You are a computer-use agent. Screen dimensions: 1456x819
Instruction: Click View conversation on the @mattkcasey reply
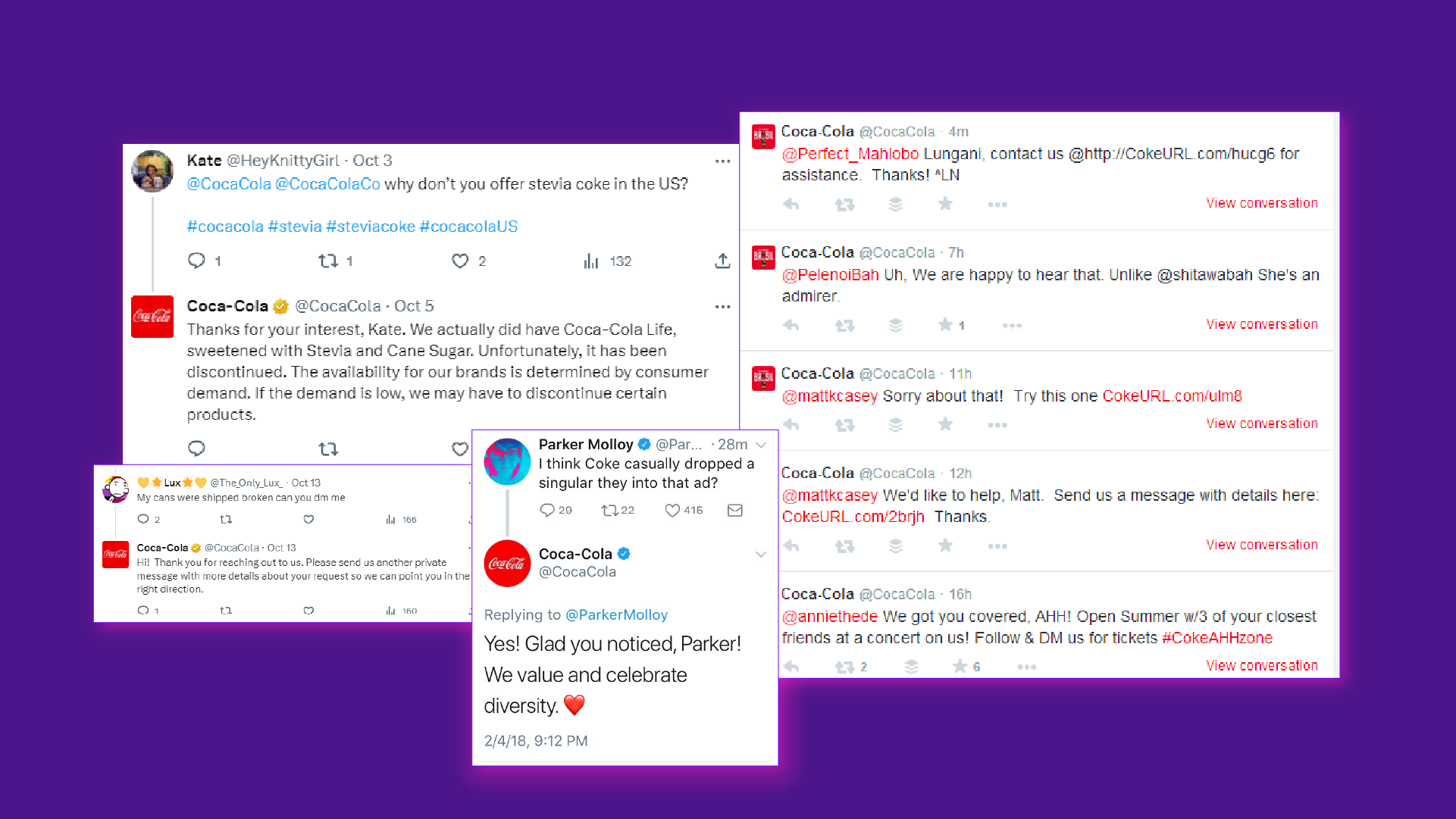click(1261, 423)
